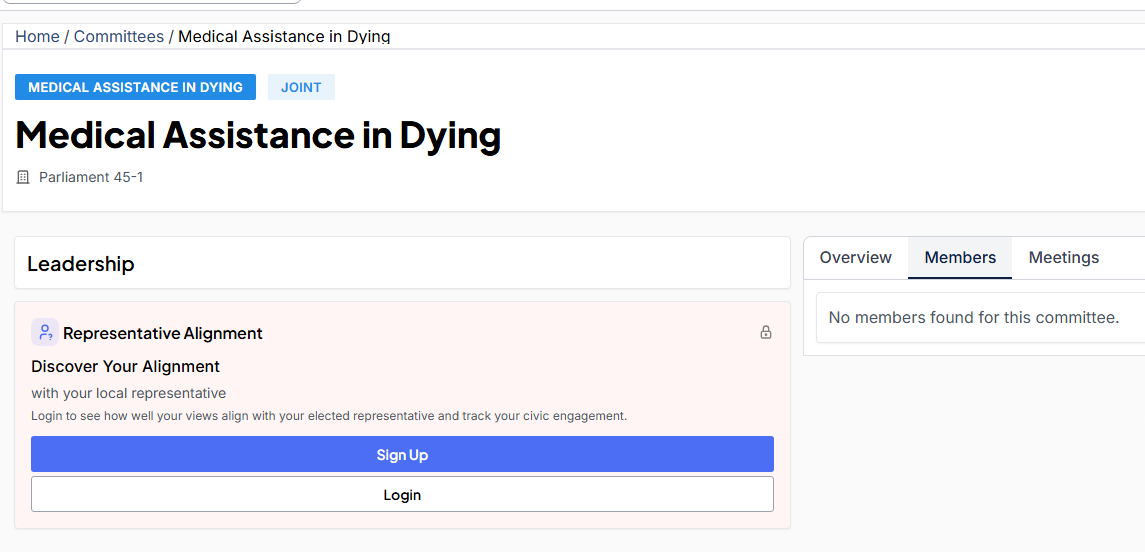The image size is (1145, 552).
Task: Click the Medical Assistance in Dying breadcrumb item
Action: (x=284, y=36)
